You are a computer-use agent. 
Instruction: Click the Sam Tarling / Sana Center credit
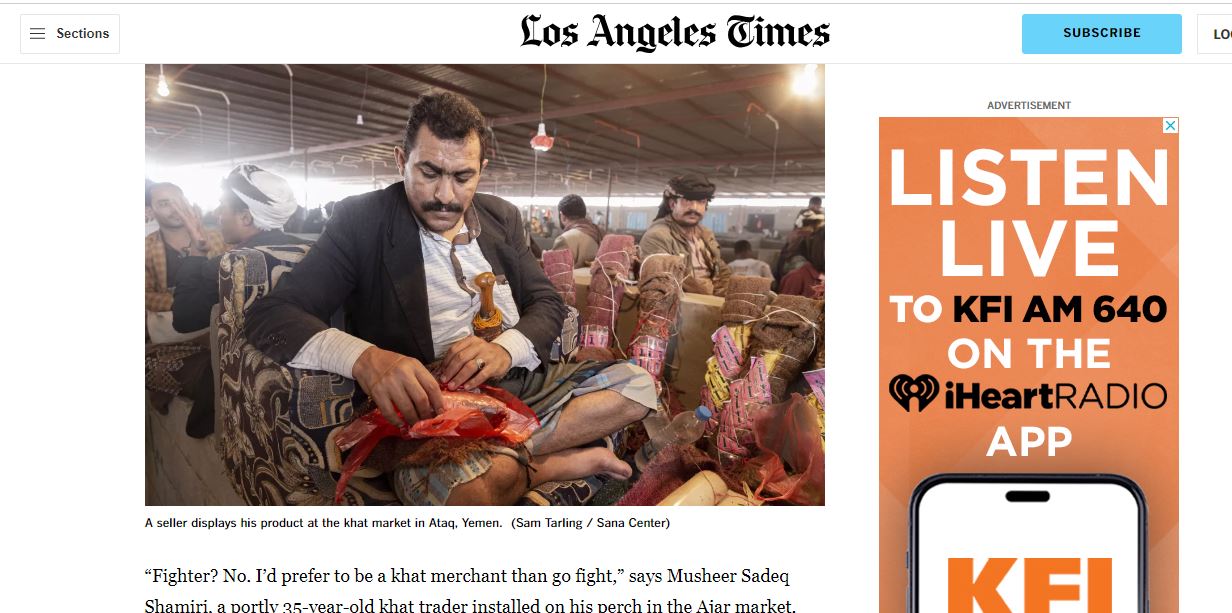(x=590, y=523)
